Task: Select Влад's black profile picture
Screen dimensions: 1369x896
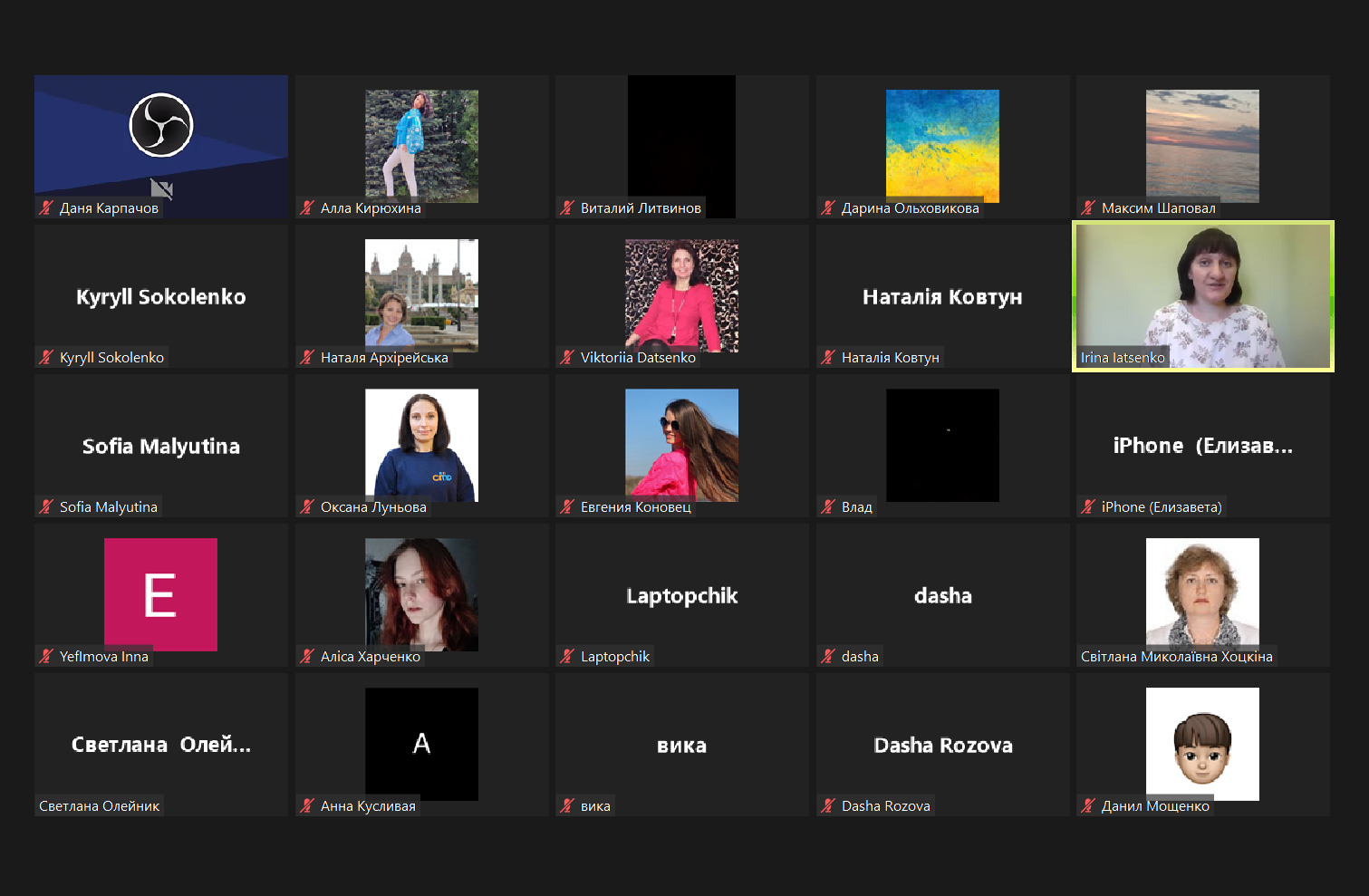Action: tap(942, 445)
